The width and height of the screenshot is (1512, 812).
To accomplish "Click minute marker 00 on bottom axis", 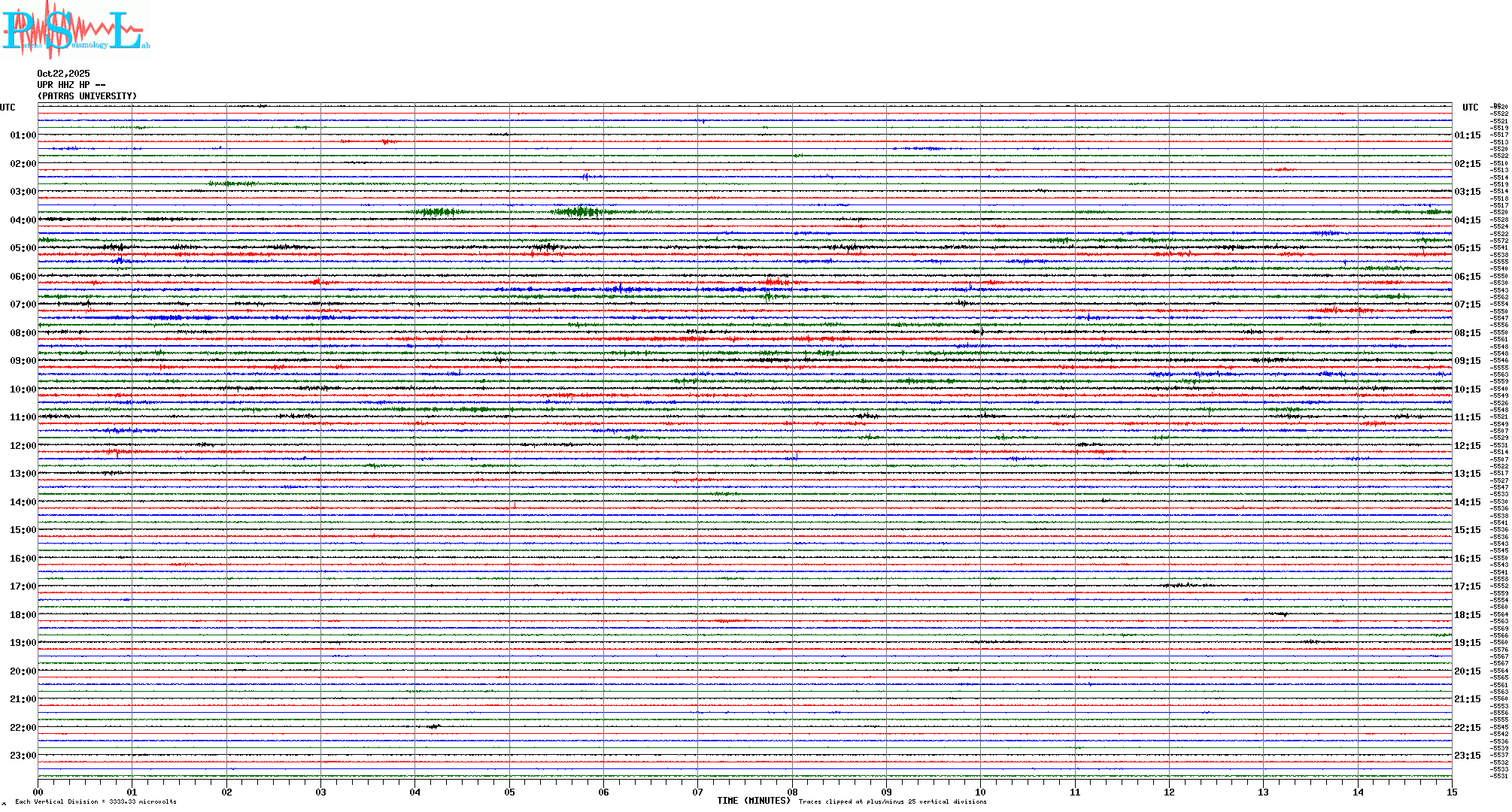I will tap(38, 792).
